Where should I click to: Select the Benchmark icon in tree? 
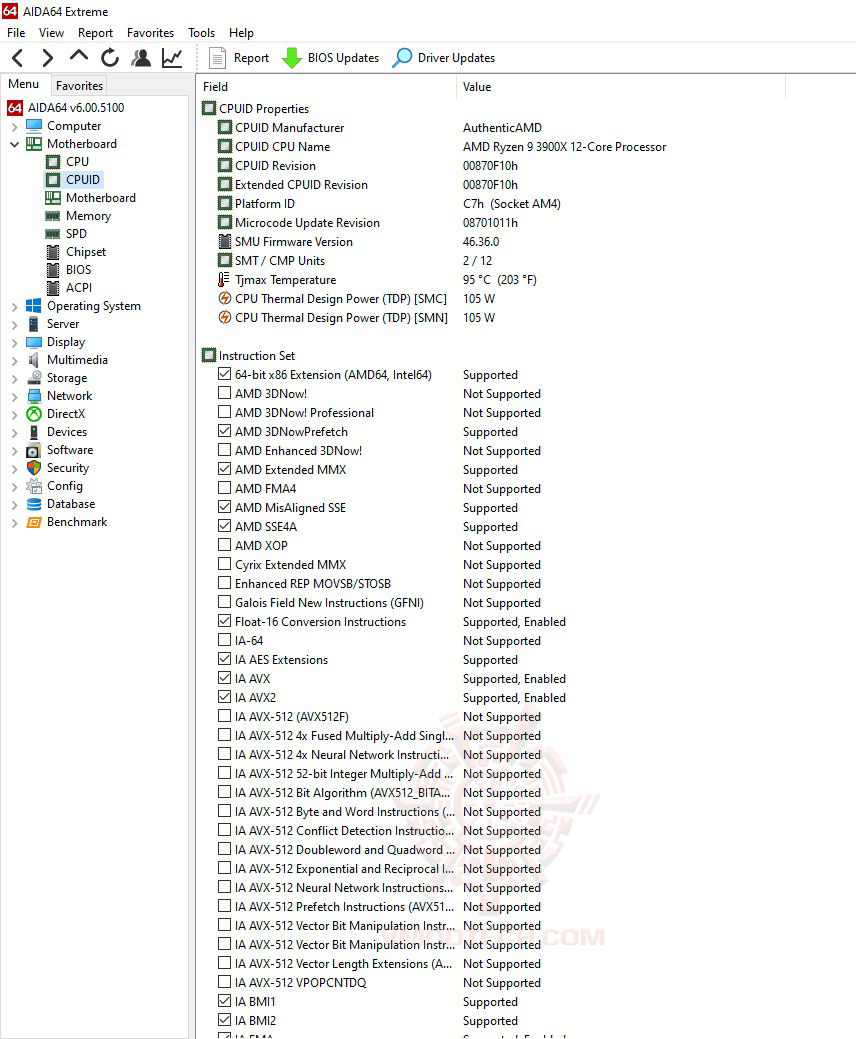click(34, 522)
